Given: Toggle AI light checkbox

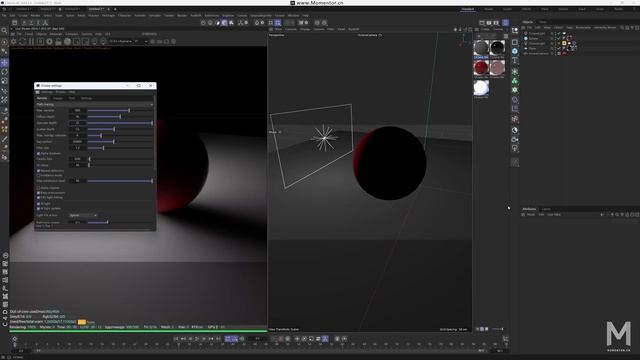Looking at the screenshot, I should (x=39, y=203).
